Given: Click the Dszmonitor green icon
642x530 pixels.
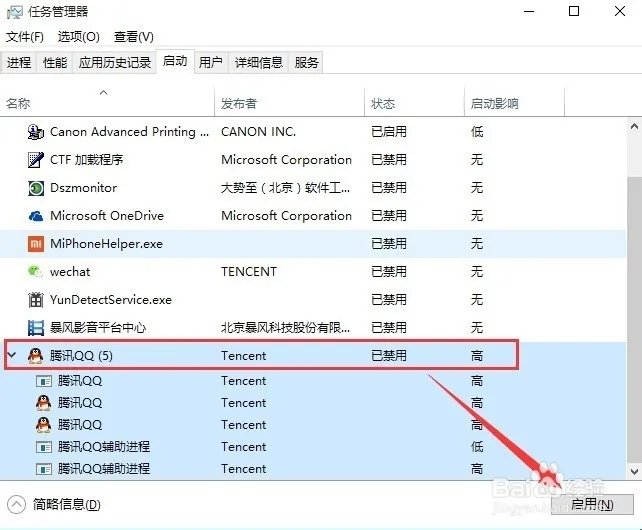Looking at the screenshot, I should click(x=36, y=188).
